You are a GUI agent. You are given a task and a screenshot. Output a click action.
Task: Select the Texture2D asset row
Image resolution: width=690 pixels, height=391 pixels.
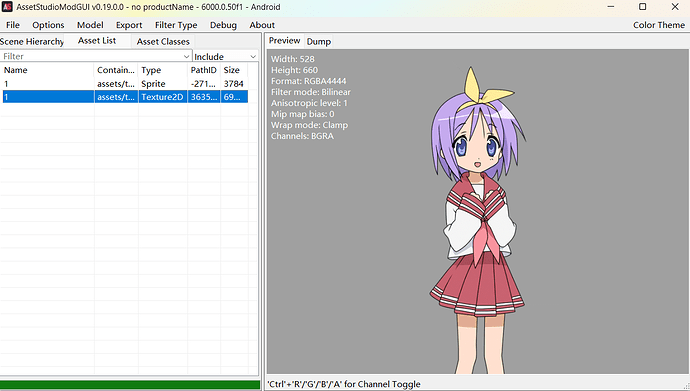click(125, 97)
